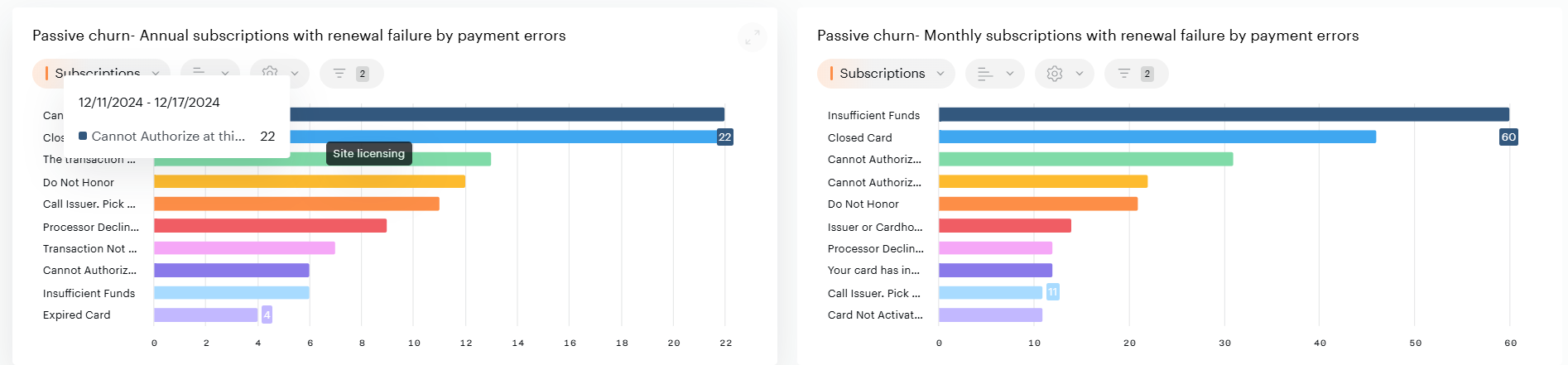Click the filter count badge in Annual chart
Image resolution: width=1568 pixels, height=365 pixels.
click(x=362, y=74)
